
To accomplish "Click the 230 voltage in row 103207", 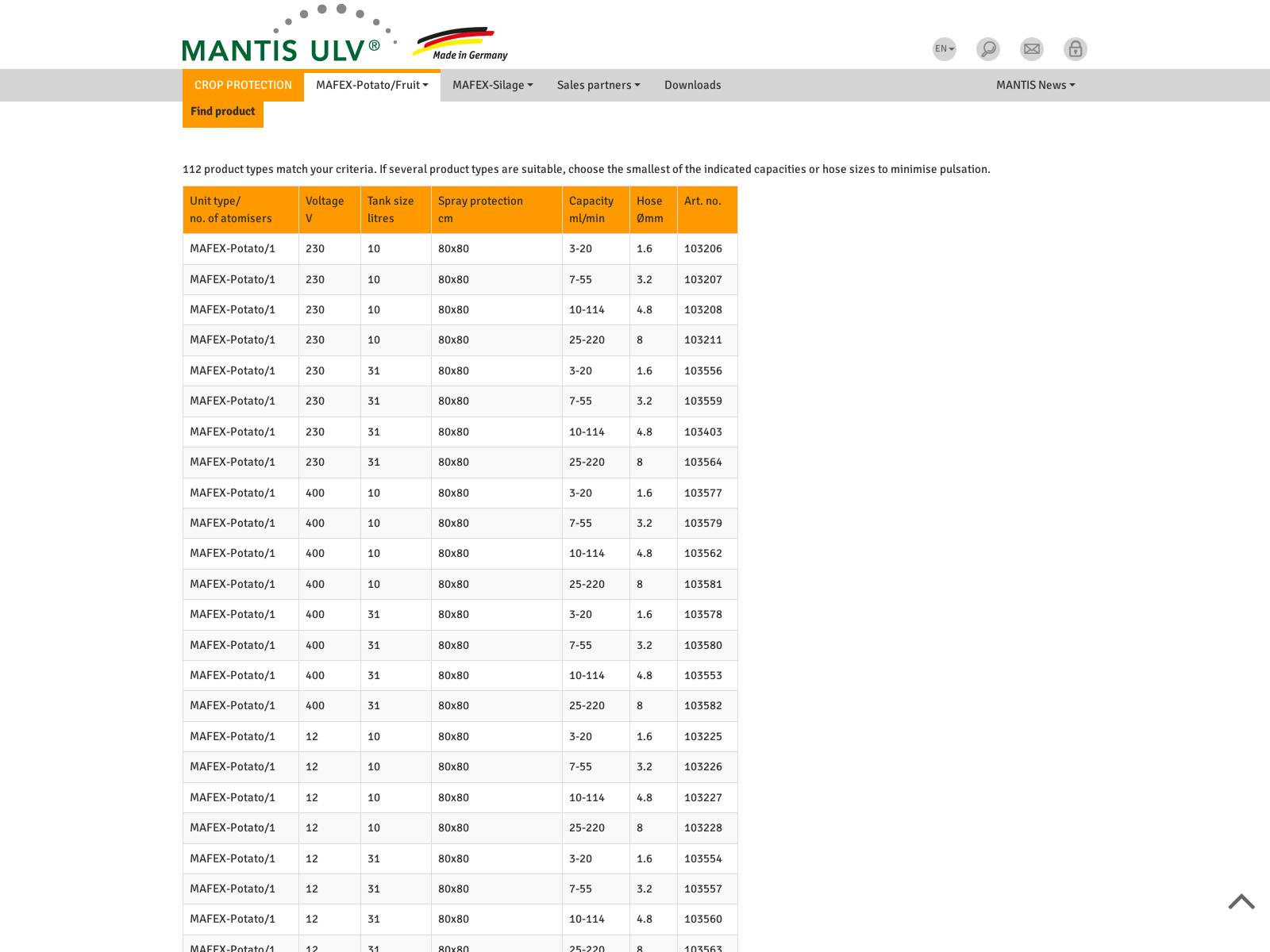I will 315,279.
